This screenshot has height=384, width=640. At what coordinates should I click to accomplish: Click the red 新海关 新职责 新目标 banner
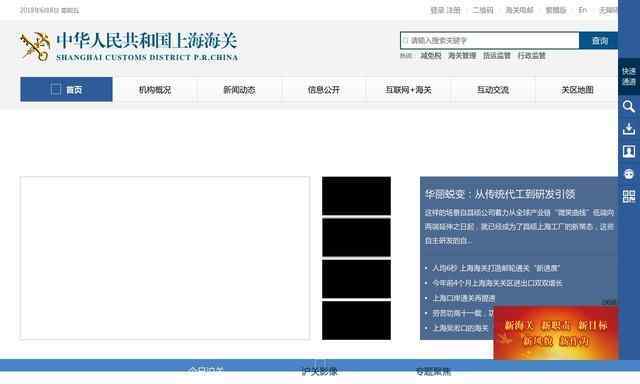(x=556, y=333)
